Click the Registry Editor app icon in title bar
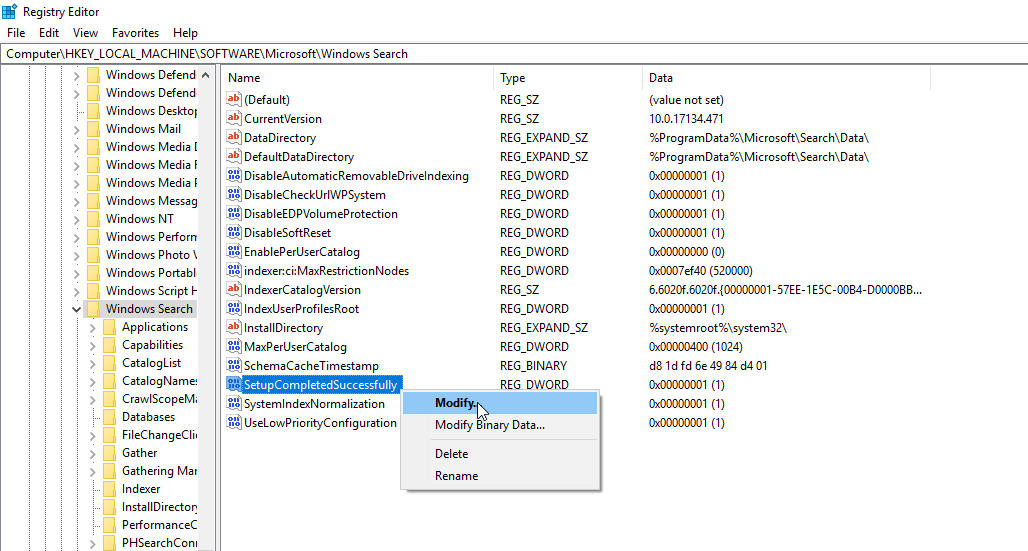 coord(10,11)
